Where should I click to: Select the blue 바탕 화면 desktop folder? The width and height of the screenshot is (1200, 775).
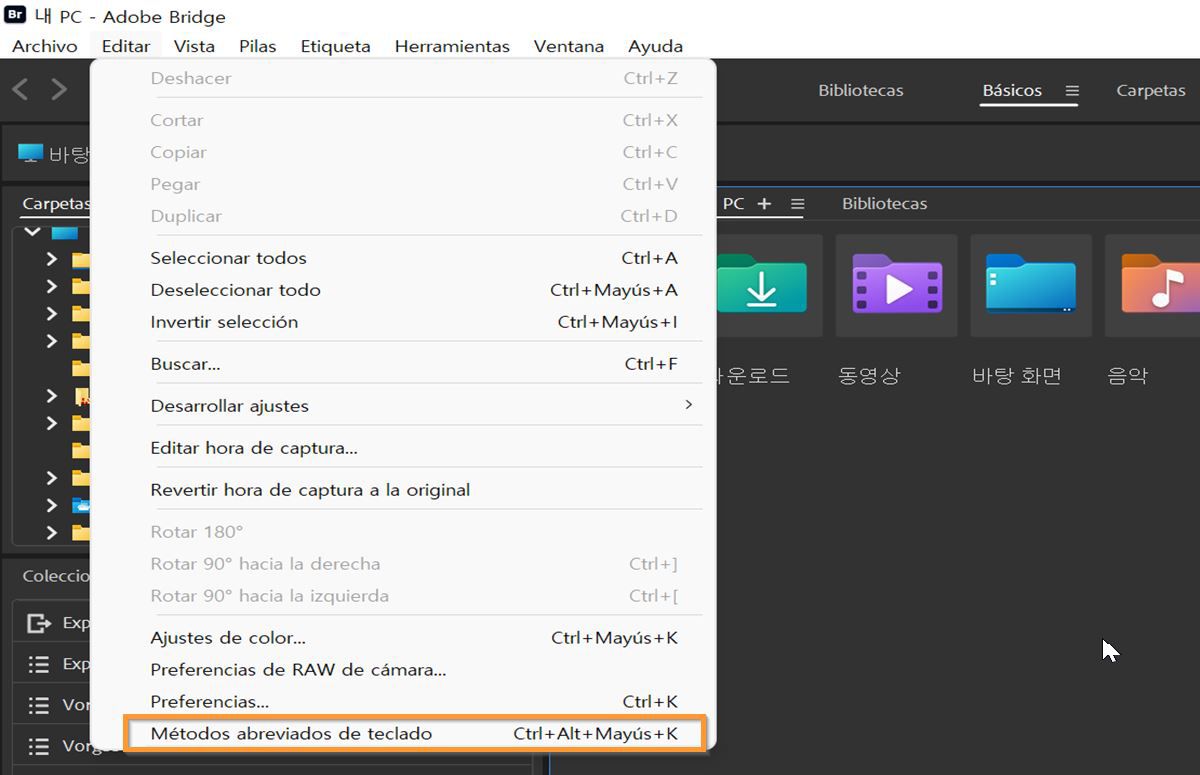1031,285
